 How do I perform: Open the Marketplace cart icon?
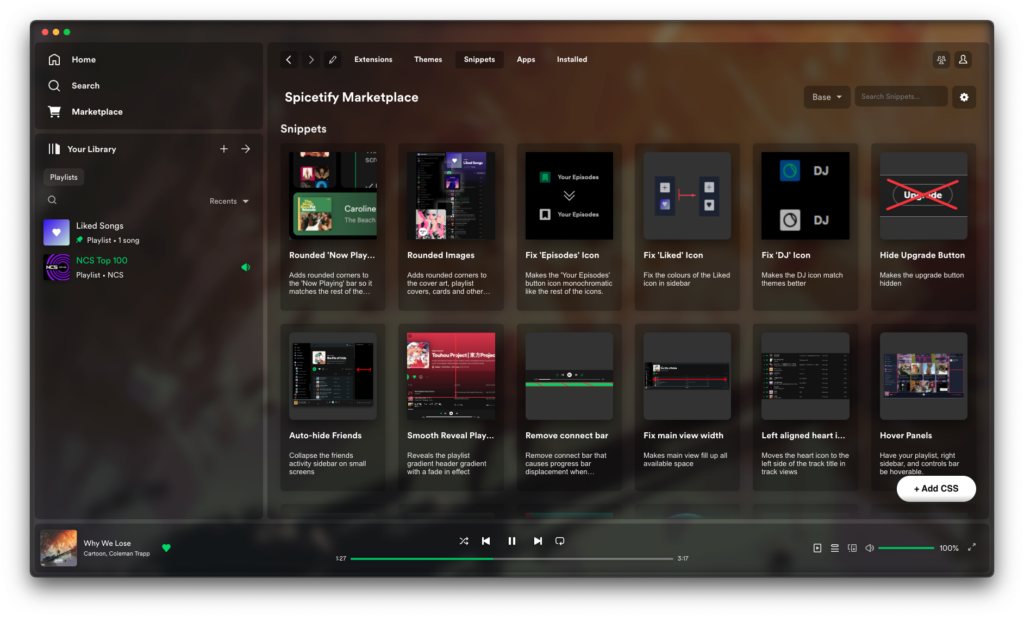(54, 112)
